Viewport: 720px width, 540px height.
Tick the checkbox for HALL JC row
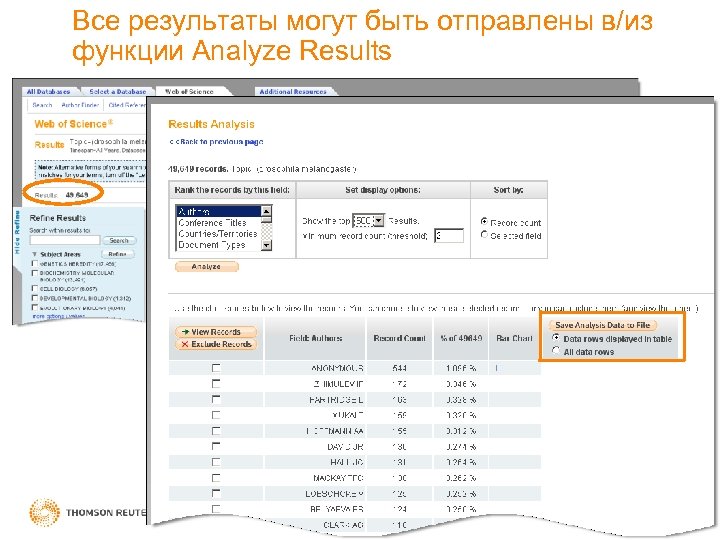[216, 462]
